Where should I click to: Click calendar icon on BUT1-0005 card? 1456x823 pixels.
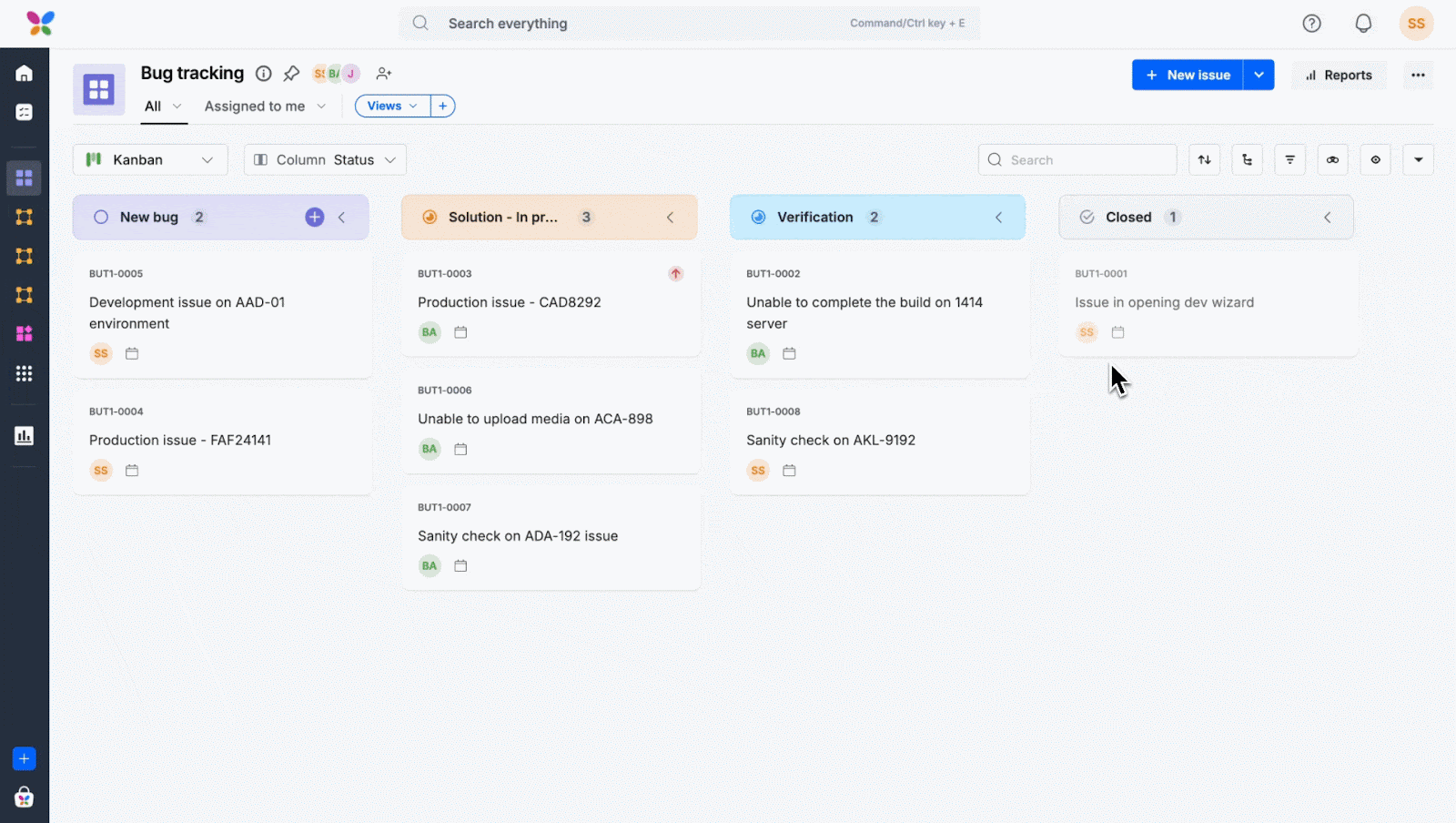(x=132, y=353)
